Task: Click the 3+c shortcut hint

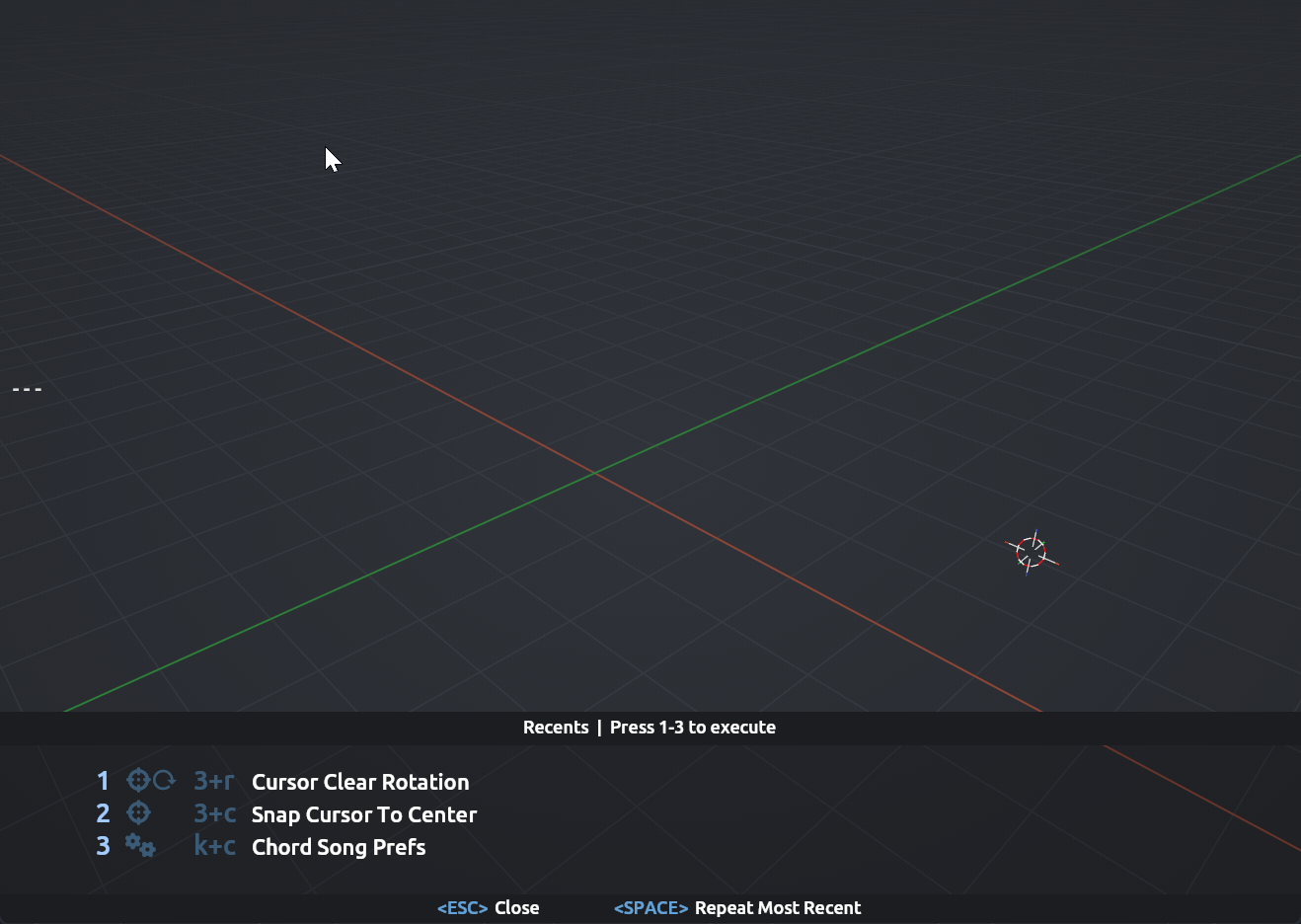Action: 214,814
